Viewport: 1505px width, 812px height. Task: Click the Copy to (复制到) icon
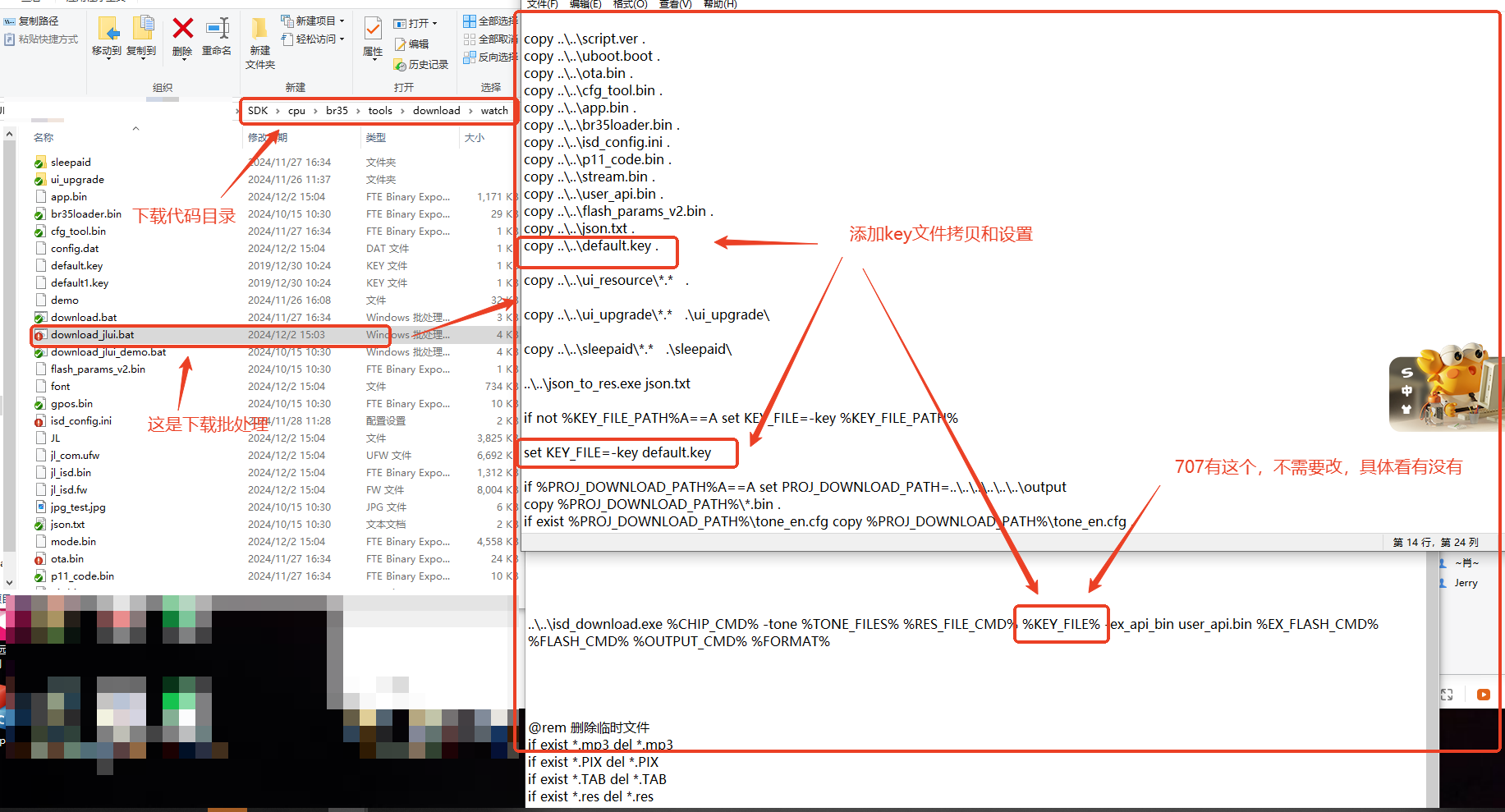click(x=142, y=29)
